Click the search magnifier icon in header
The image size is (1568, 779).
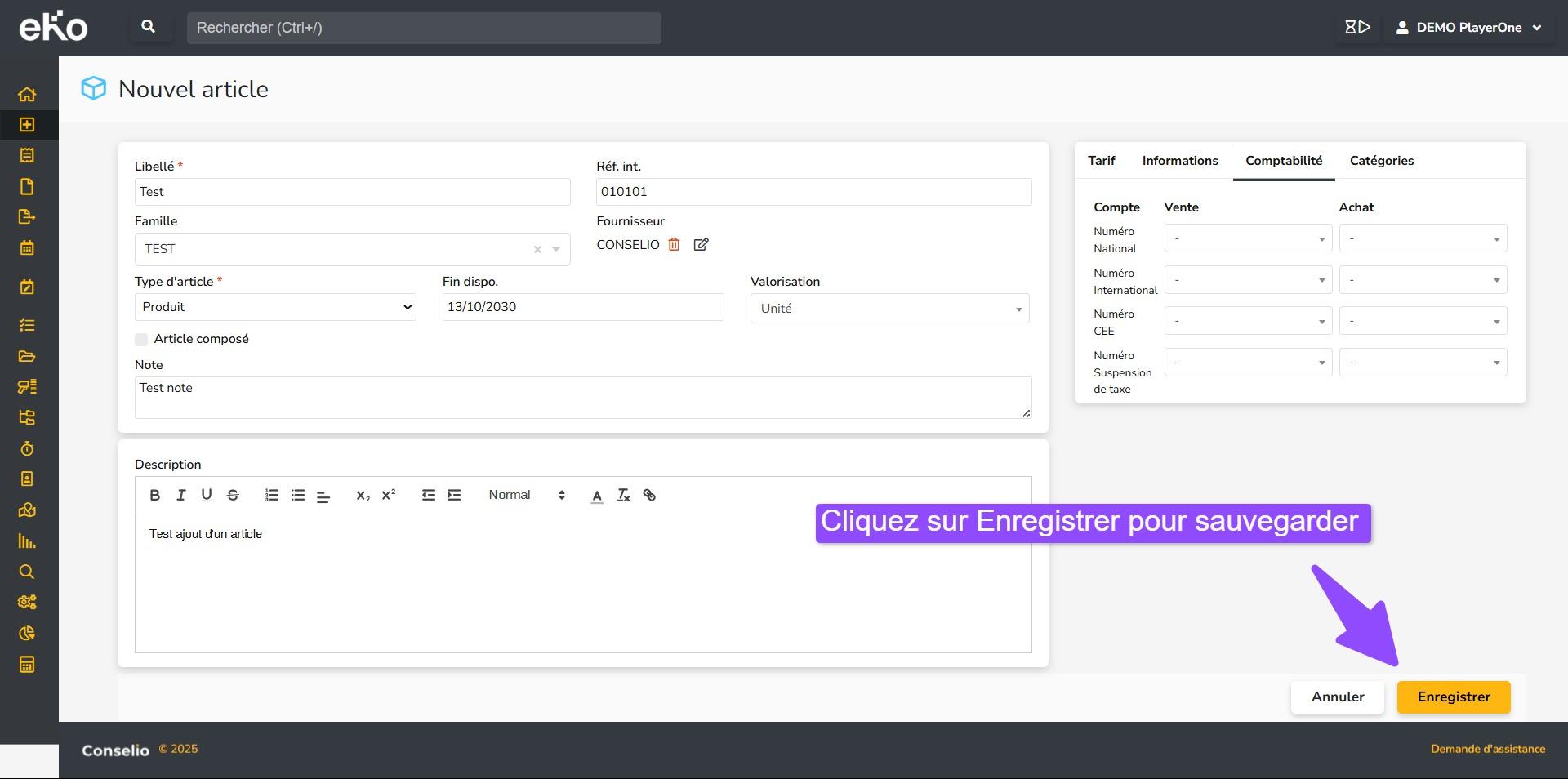(x=148, y=27)
